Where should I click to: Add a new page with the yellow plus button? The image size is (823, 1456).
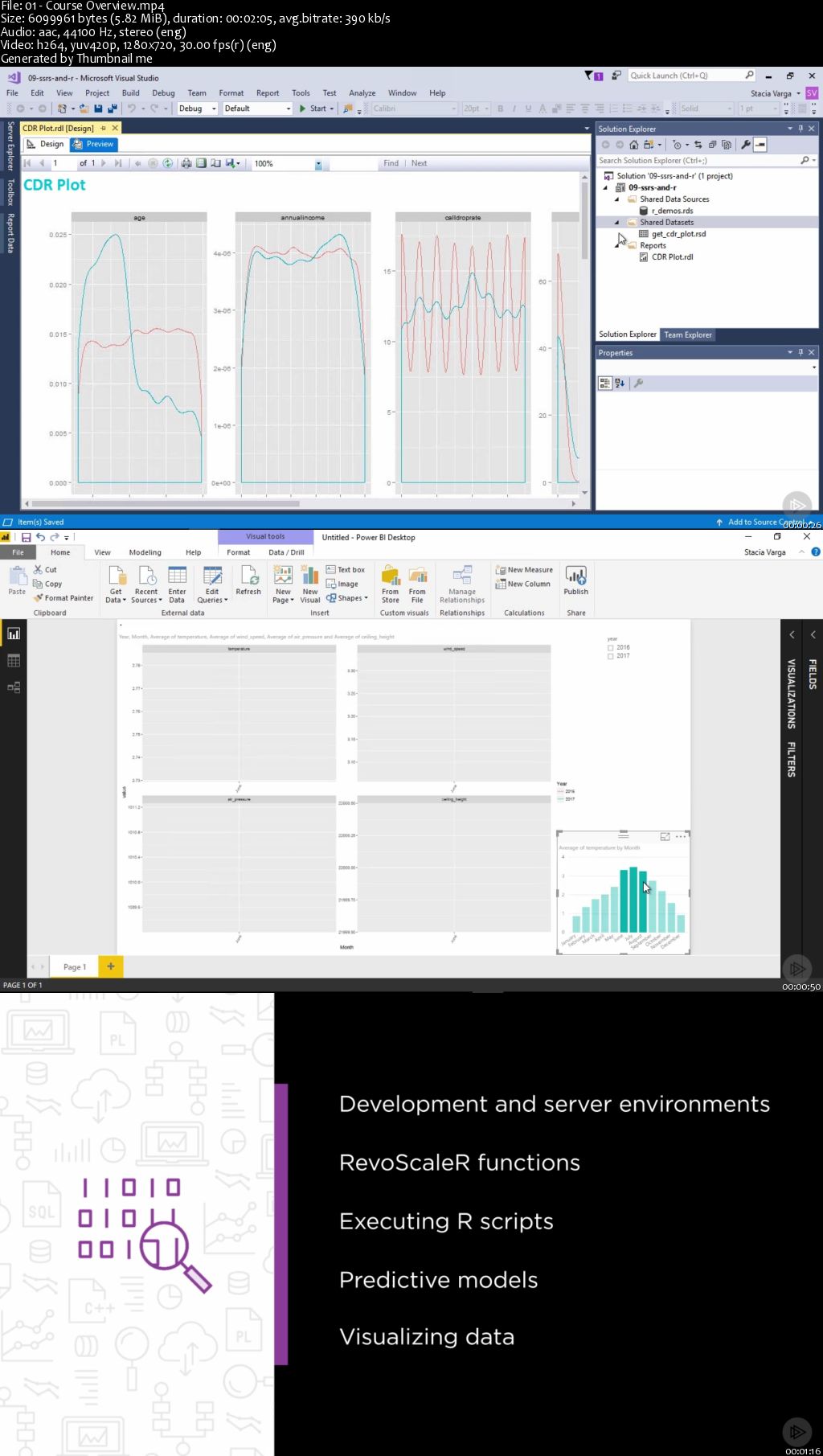tap(110, 966)
